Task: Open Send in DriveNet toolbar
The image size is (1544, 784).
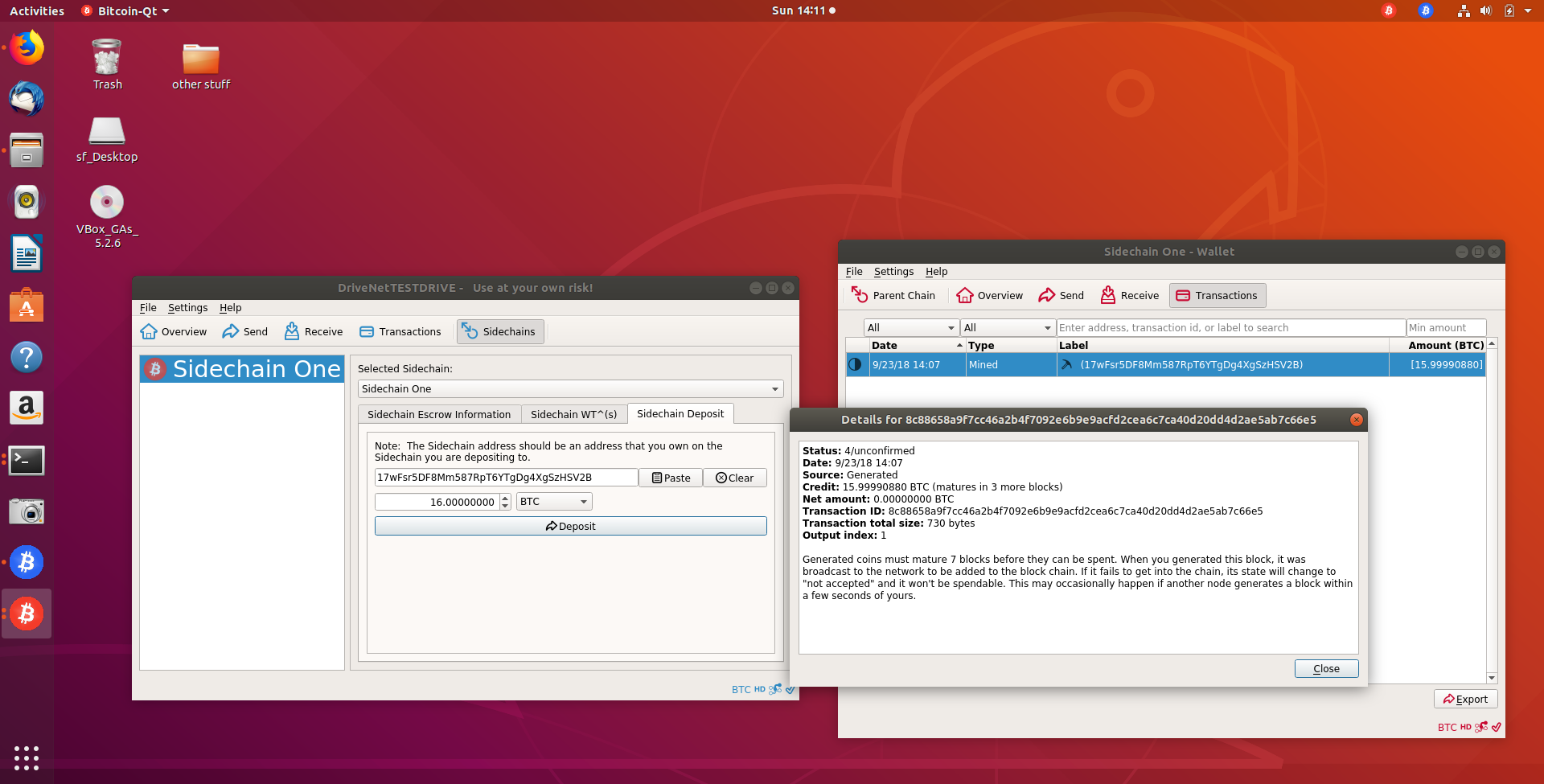Action: click(244, 331)
